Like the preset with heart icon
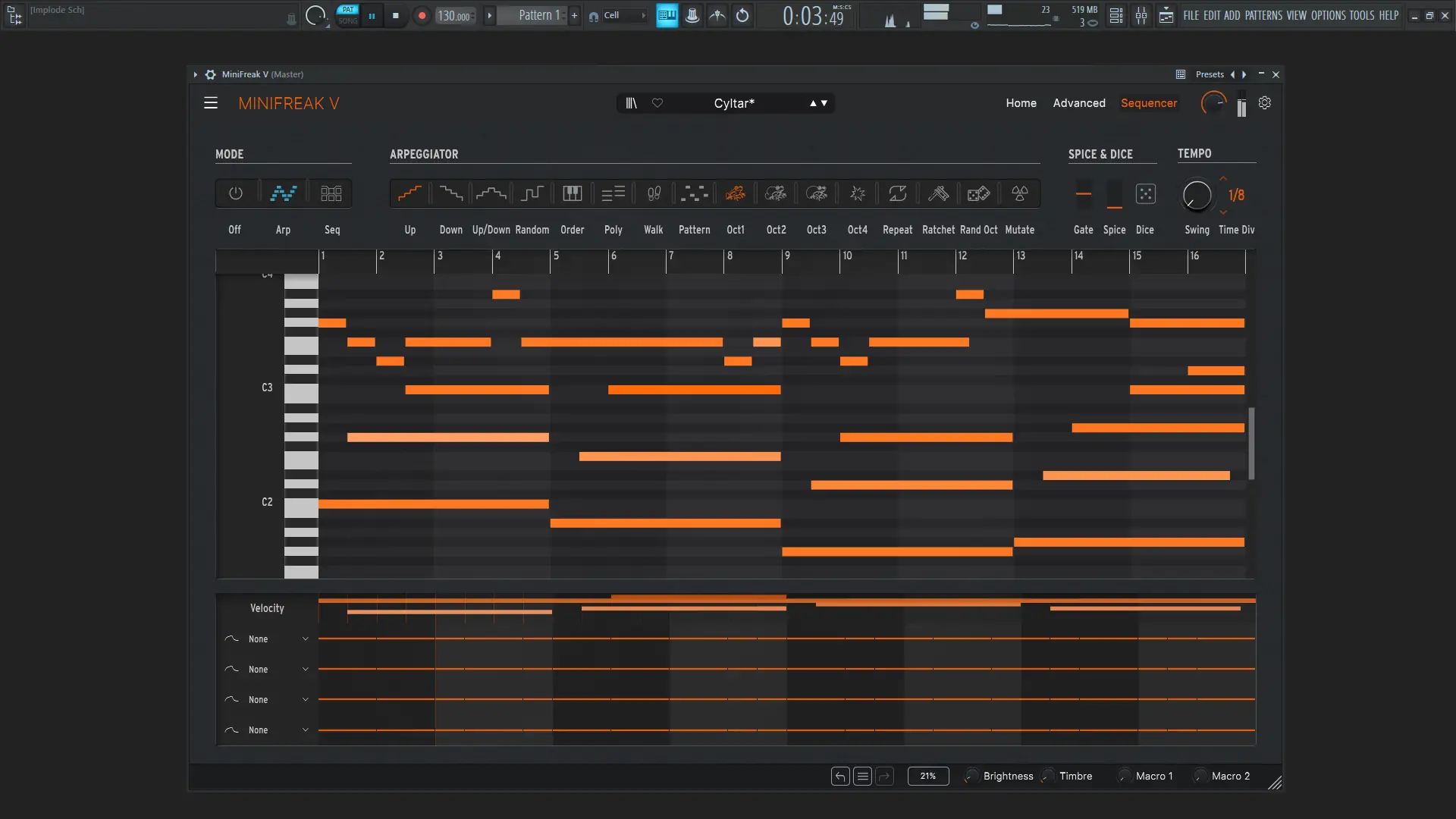Viewport: 1456px width, 819px height. point(657,103)
